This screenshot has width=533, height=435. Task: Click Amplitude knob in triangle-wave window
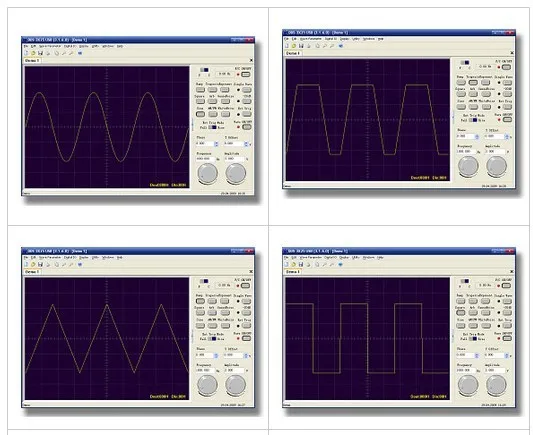[236, 385]
